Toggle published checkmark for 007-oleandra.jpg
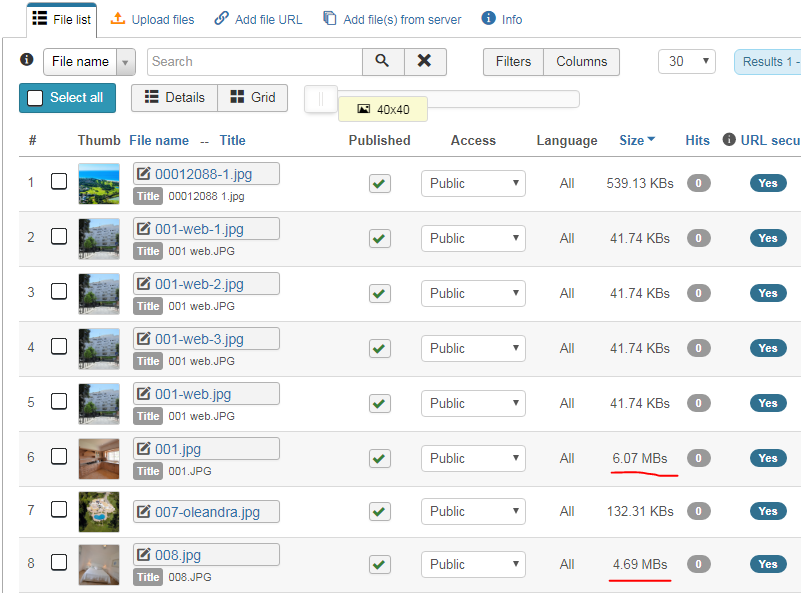This screenshot has width=801, height=593. click(x=380, y=511)
